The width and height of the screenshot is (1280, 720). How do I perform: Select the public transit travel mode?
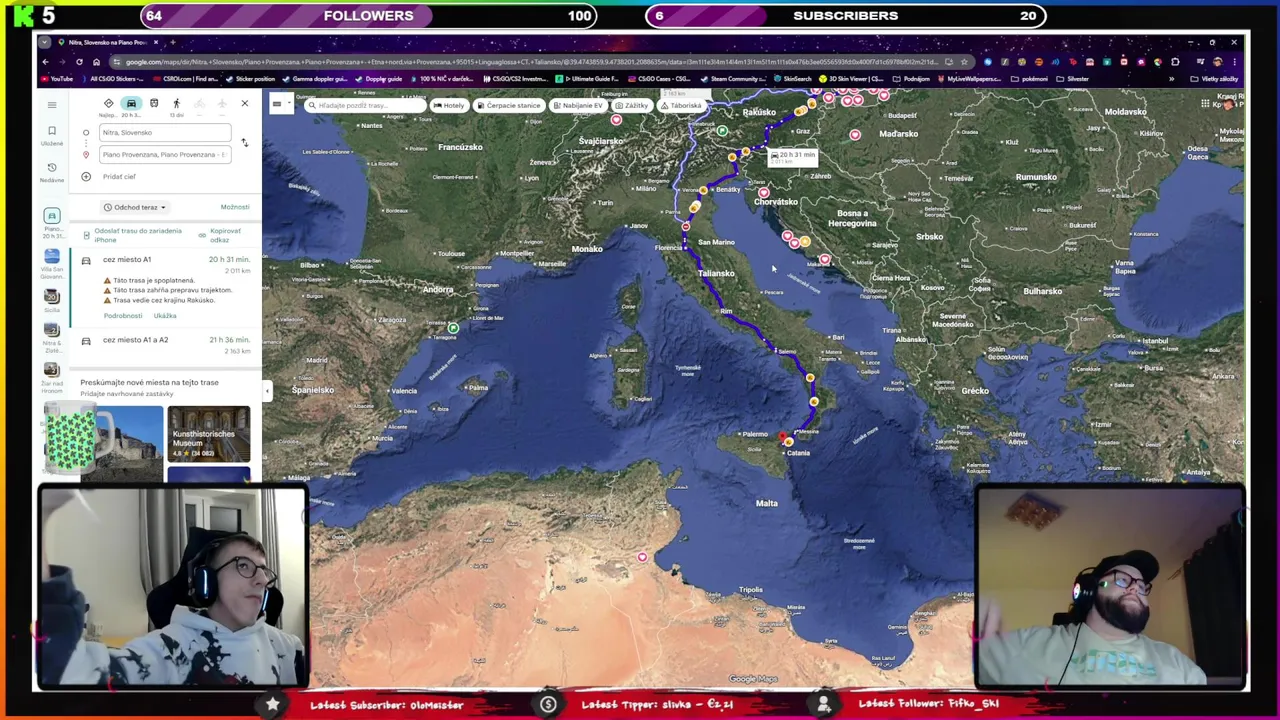pos(154,103)
